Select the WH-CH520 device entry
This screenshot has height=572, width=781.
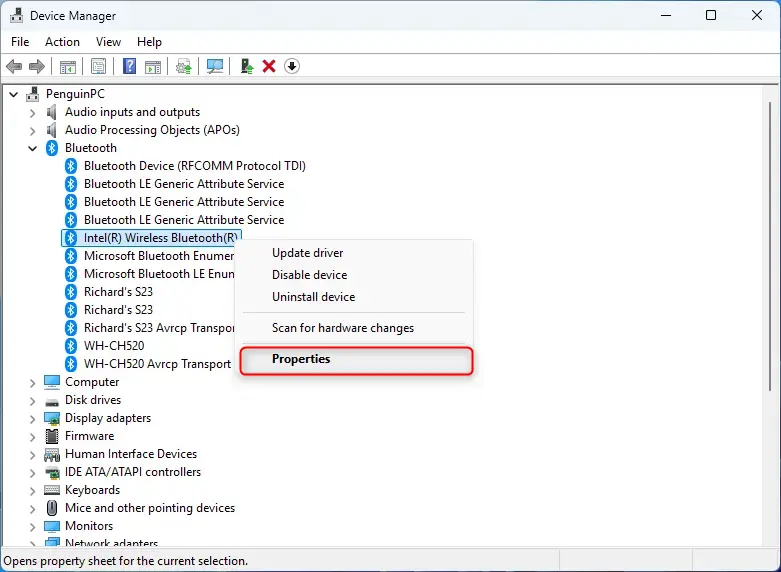tap(114, 346)
